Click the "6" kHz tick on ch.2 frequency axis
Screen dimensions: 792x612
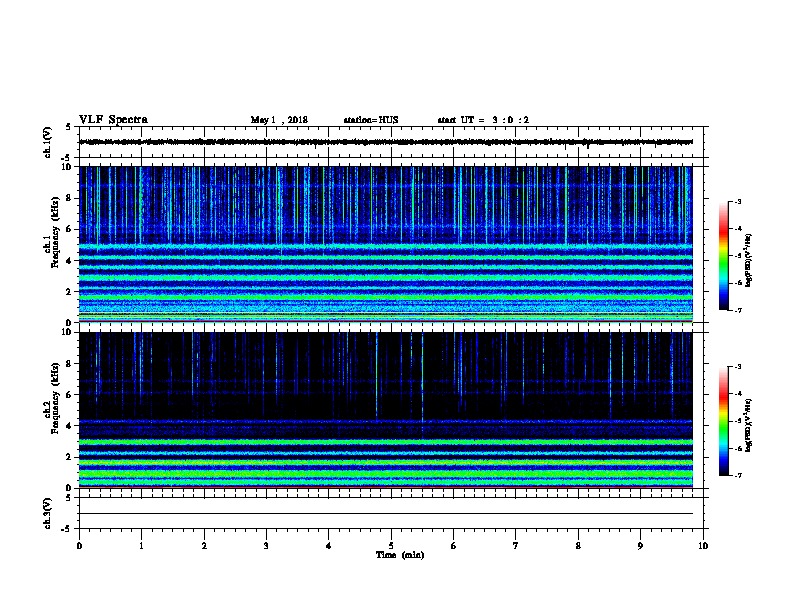tap(68, 395)
